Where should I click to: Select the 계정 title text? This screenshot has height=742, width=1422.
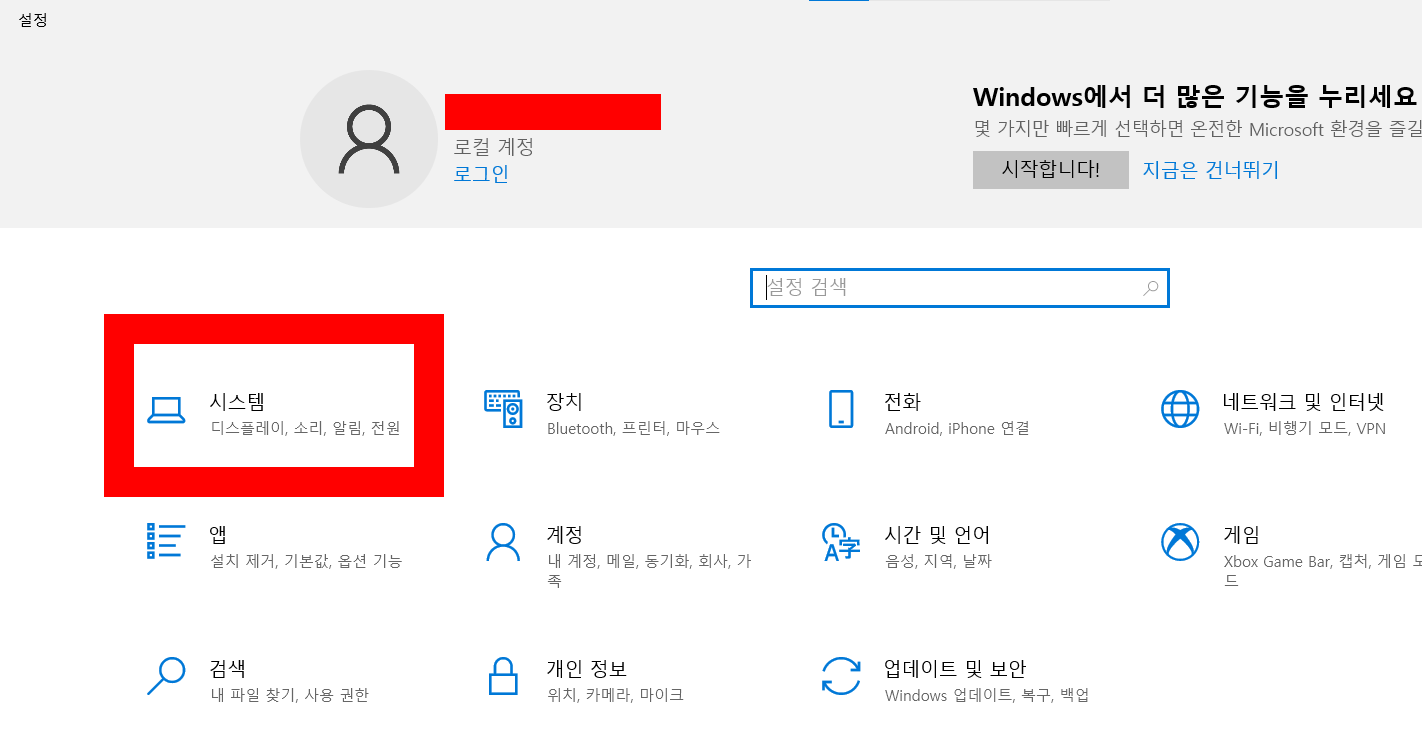point(565,535)
